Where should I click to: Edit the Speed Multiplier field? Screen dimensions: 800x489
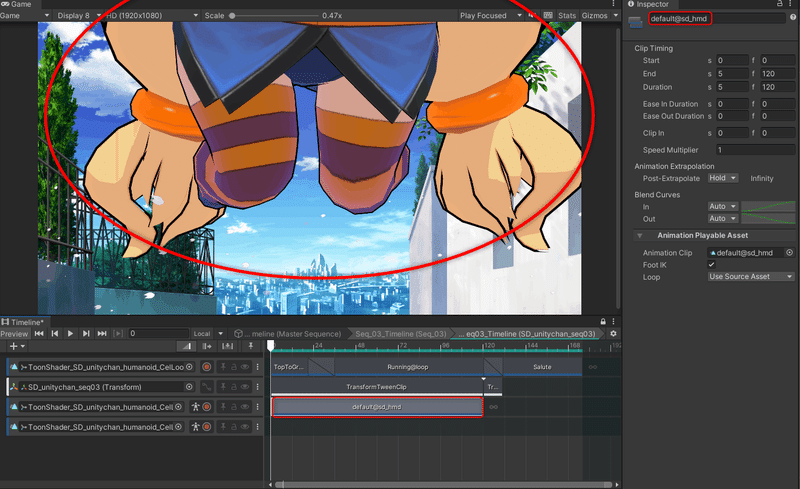[755, 150]
